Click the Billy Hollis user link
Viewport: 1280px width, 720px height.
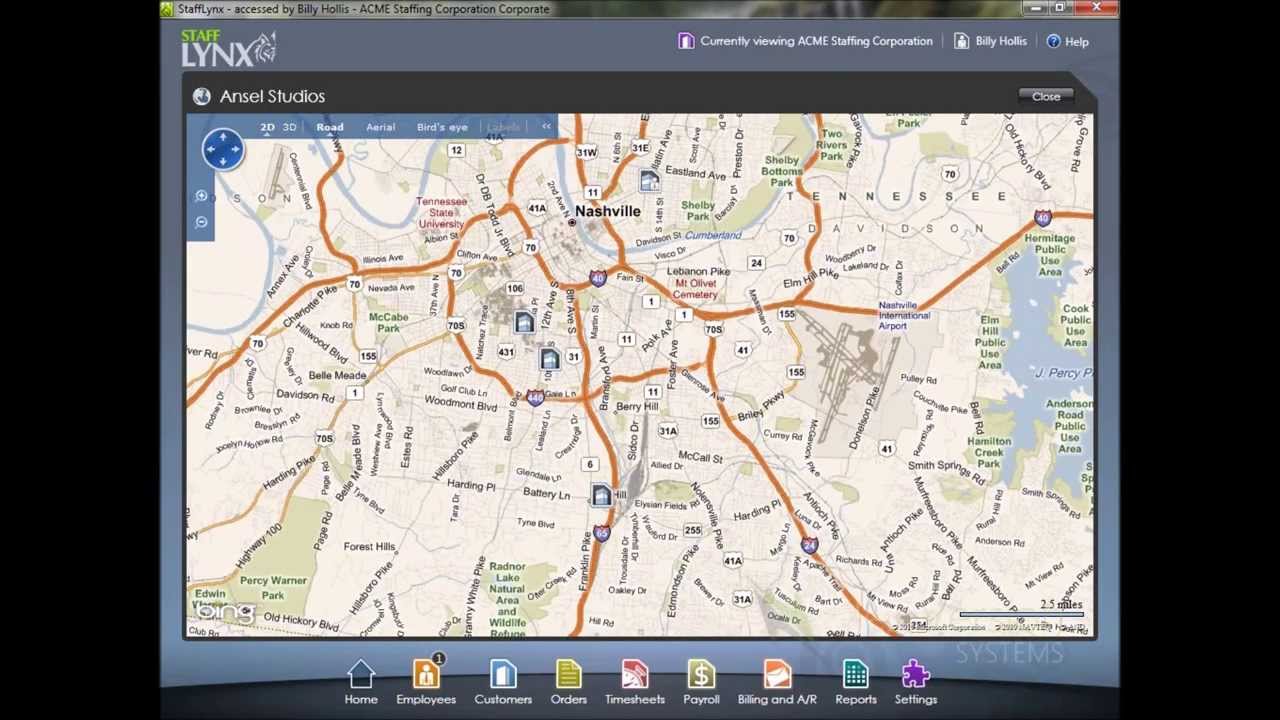[x=990, y=41]
